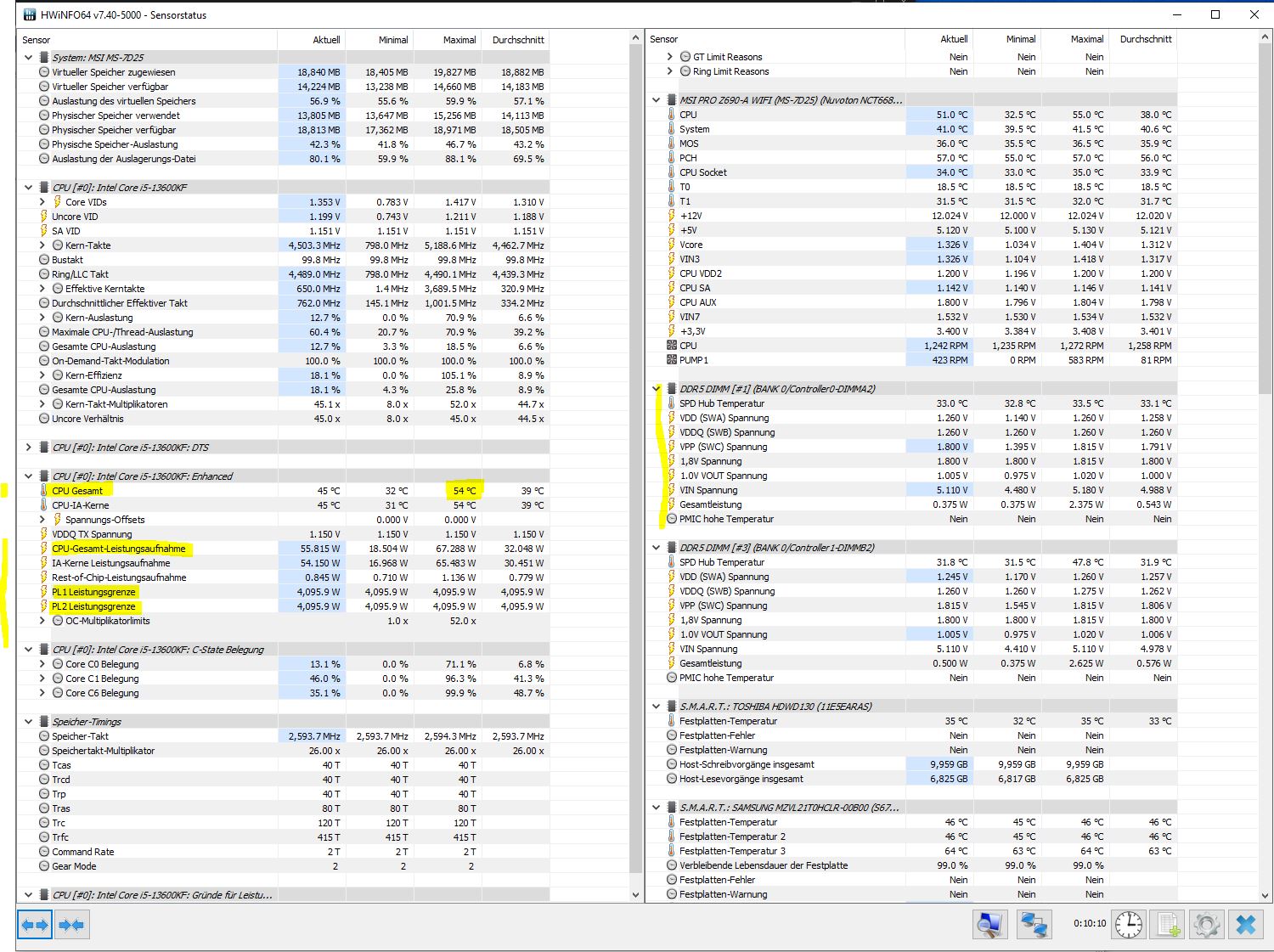Click the lightning icon beside Vcore
This screenshot has width=1274, height=952.
[671, 245]
